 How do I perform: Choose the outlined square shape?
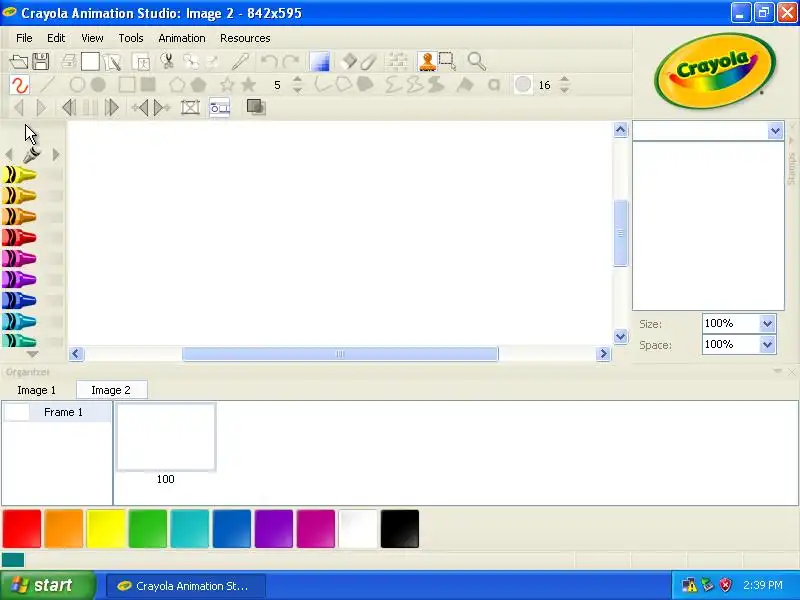[127, 85]
